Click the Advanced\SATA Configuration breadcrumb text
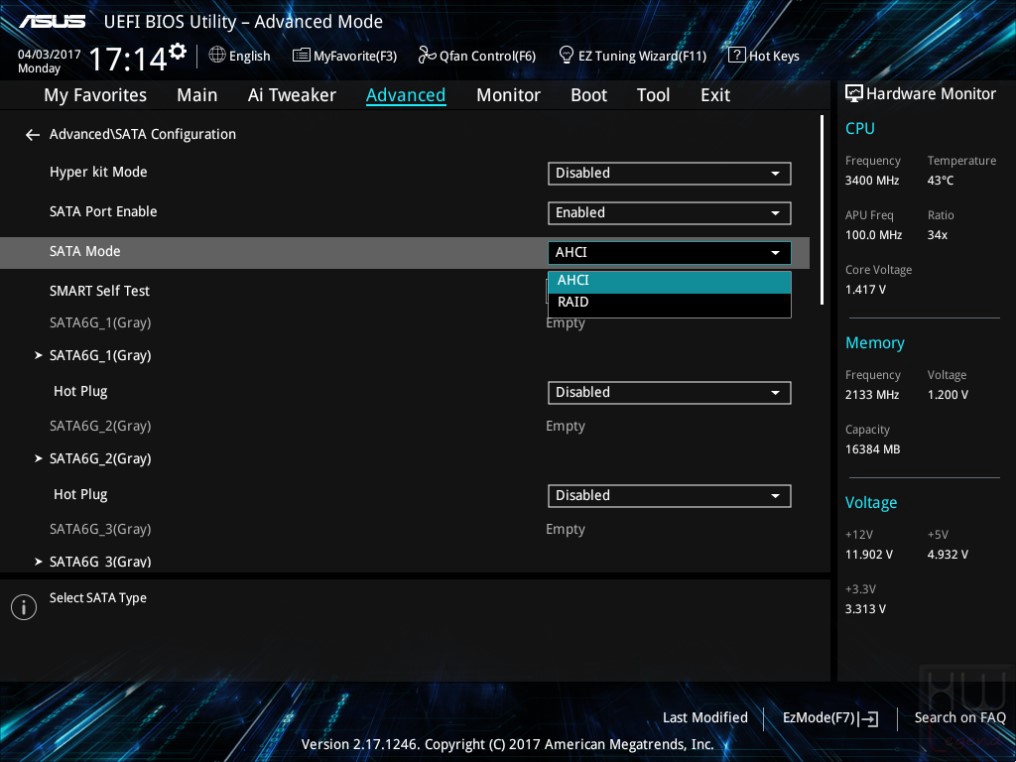Image resolution: width=1016 pixels, height=762 pixels. [x=143, y=135]
